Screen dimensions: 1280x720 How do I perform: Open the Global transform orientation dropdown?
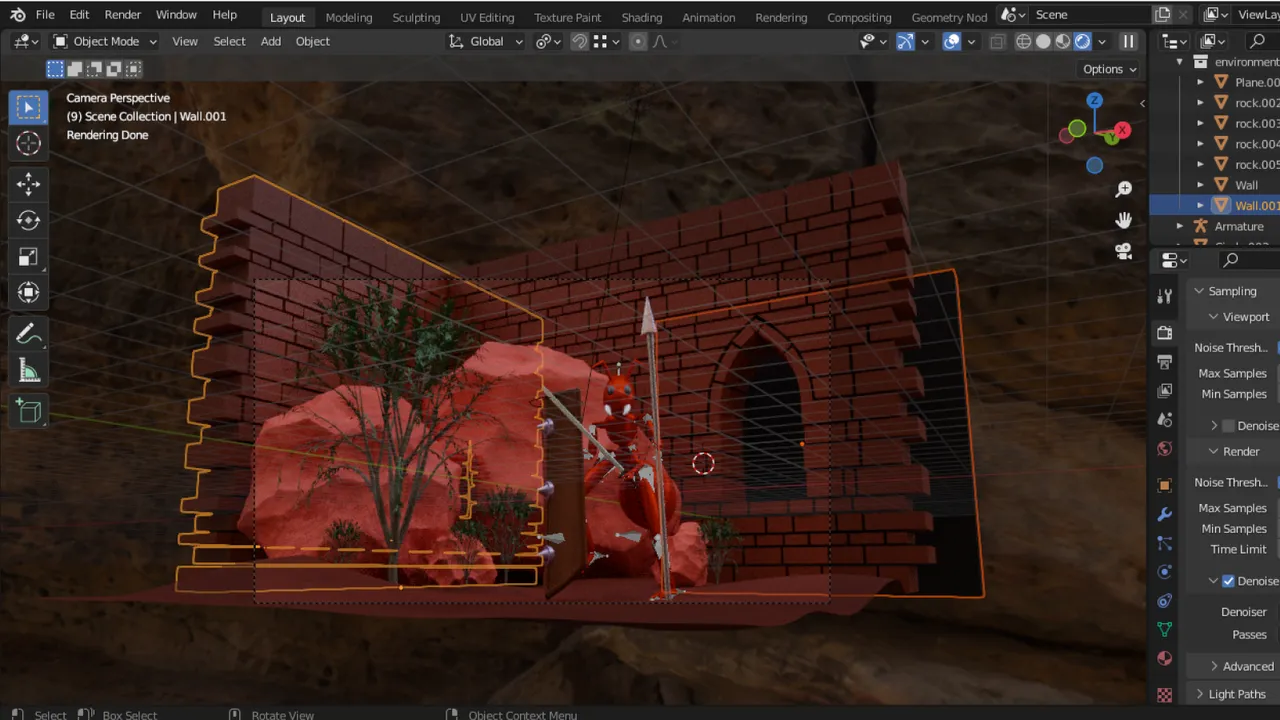[486, 41]
